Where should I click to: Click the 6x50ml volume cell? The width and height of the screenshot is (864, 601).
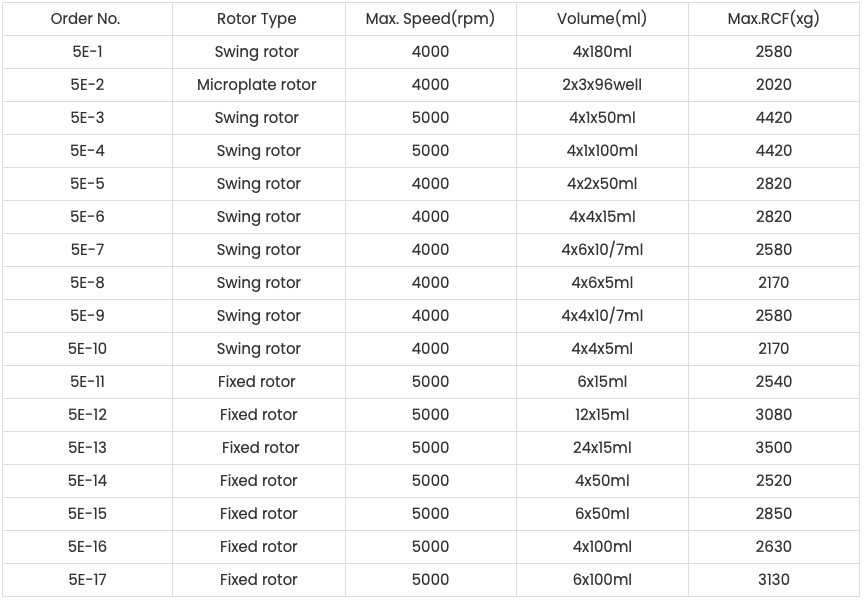(x=602, y=514)
